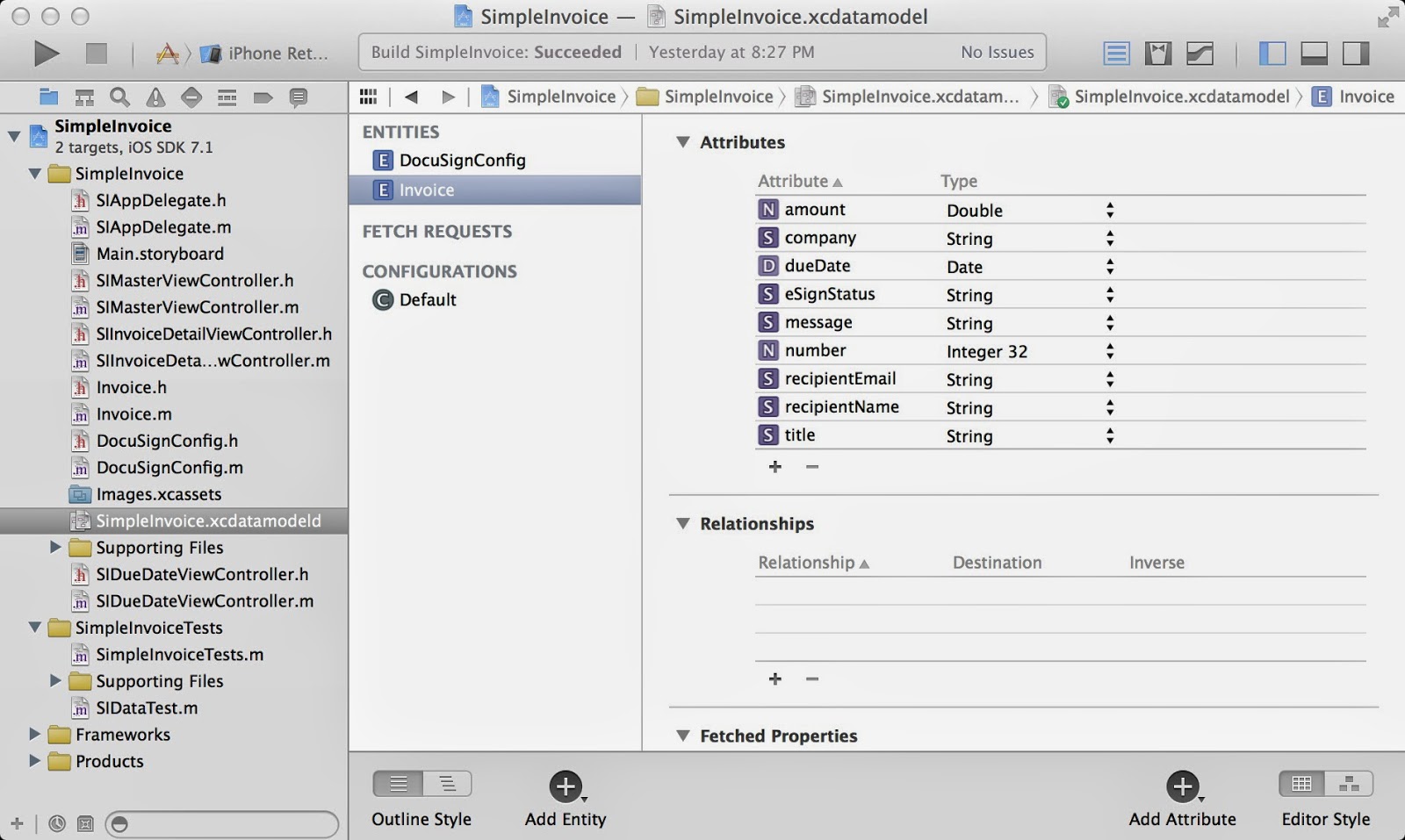
Task: Open SIDataTest.m file
Action: [x=147, y=707]
